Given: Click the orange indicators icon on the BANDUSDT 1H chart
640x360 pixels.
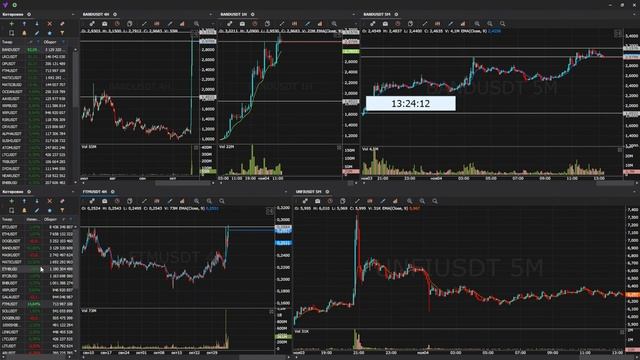Looking at the screenshot, I should point(294,24).
